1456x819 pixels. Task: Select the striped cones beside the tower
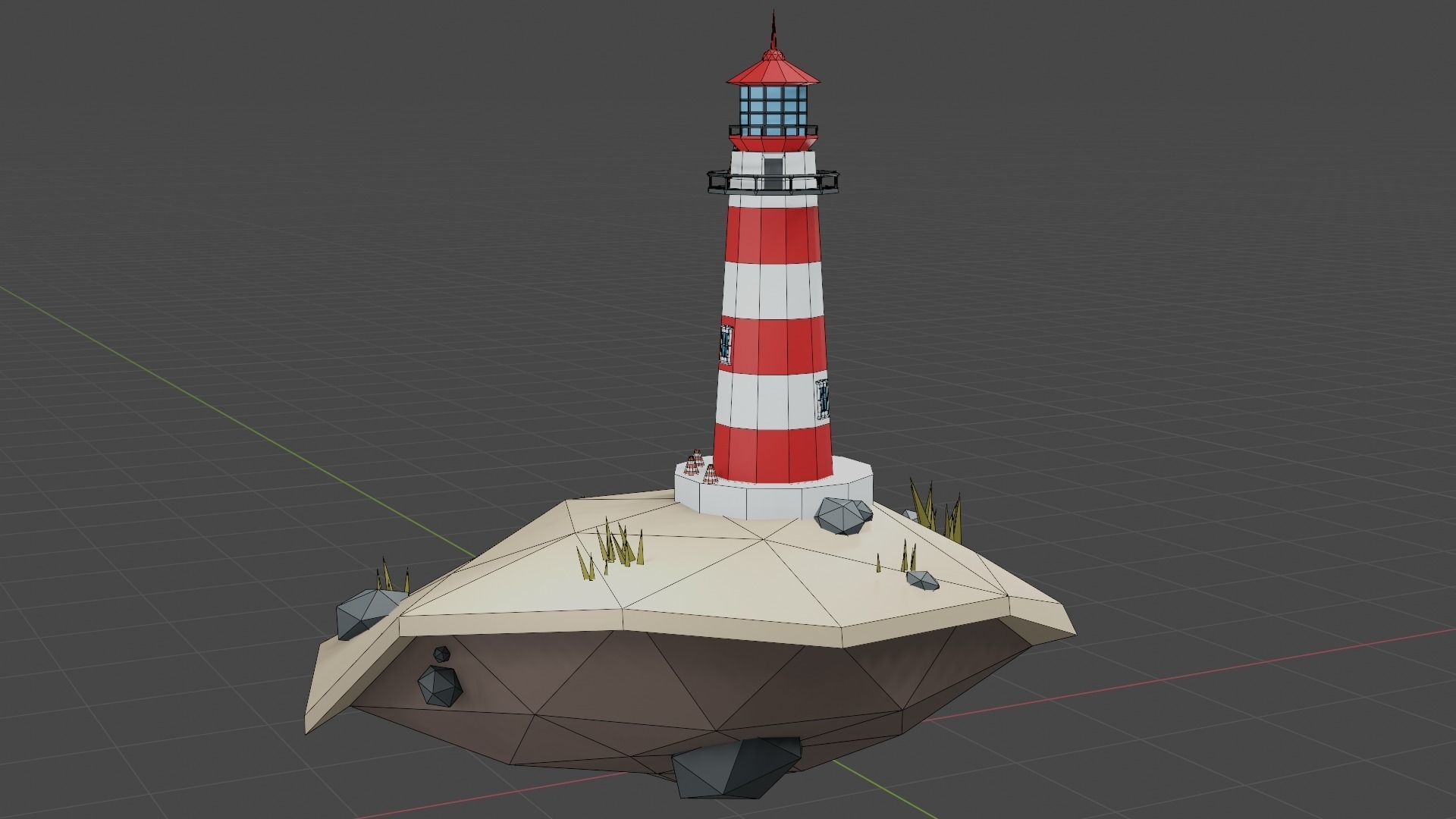pos(701,469)
